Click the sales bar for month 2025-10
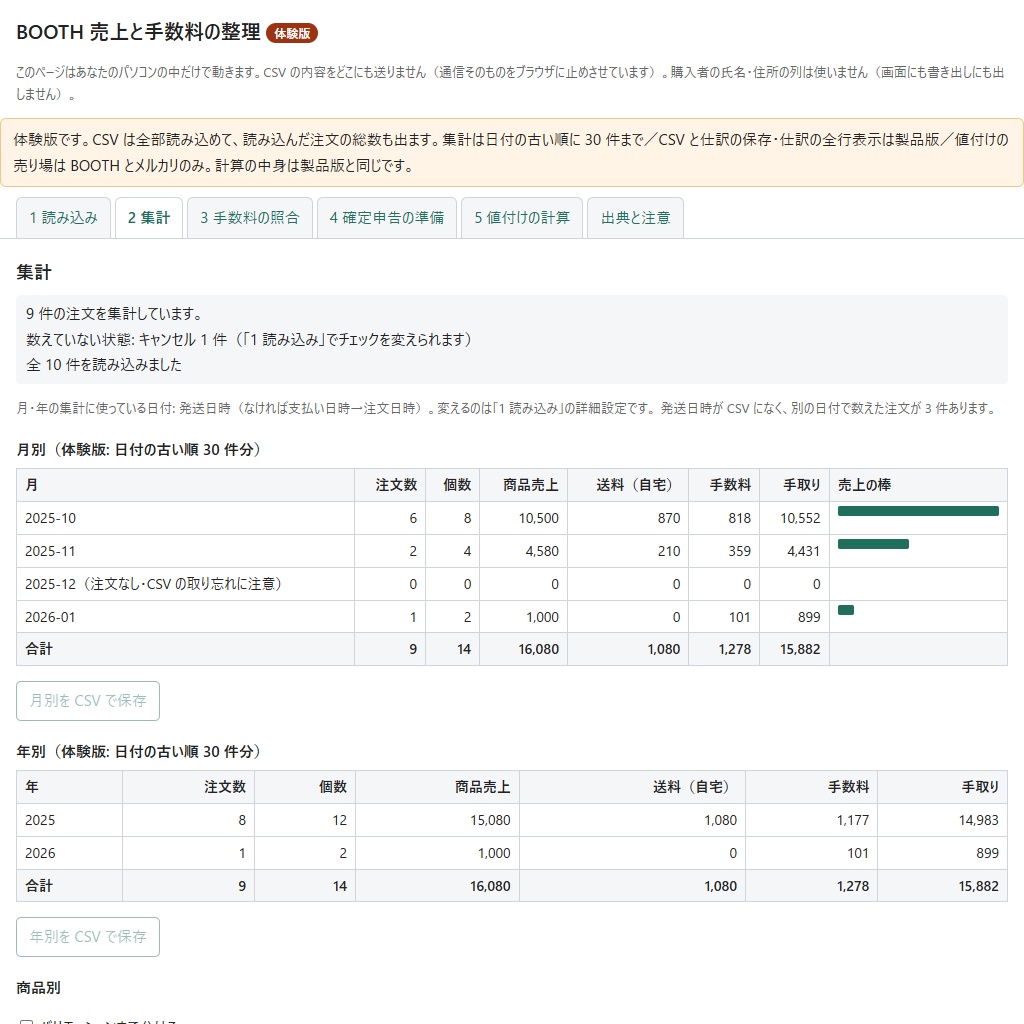 (918, 511)
